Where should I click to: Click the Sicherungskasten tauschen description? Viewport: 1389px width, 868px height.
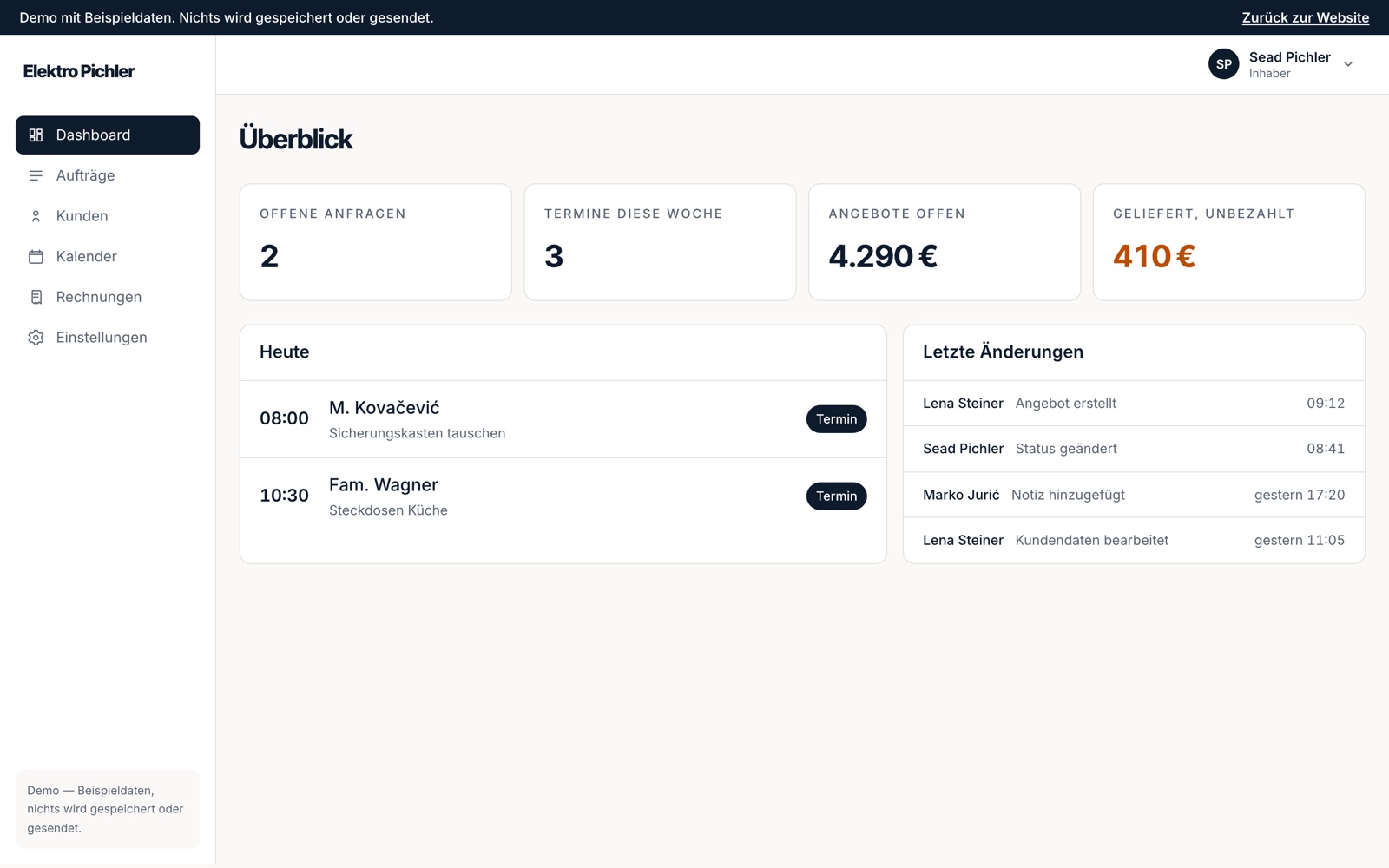(x=417, y=433)
